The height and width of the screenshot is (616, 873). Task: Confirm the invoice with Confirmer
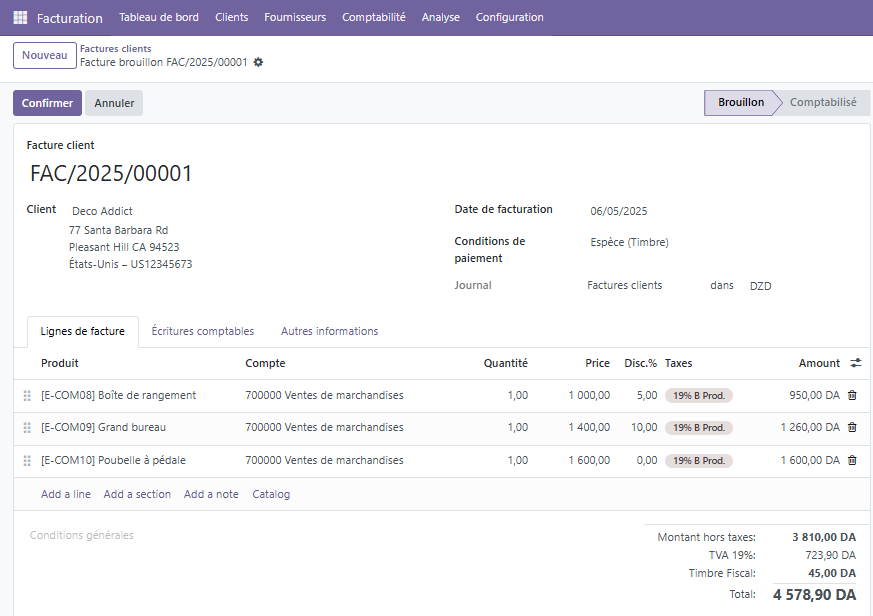[x=47, y=103]
